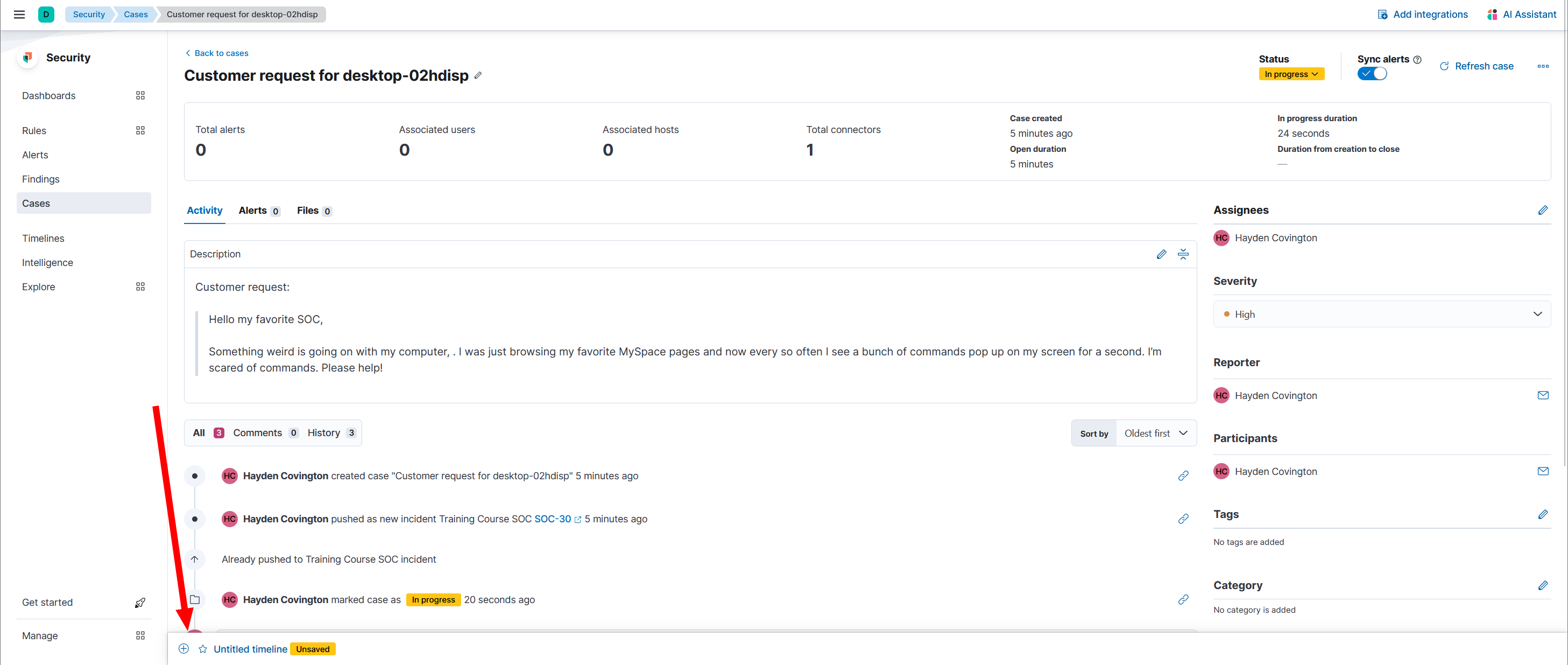This screenshot has width=1568, height=665.
Task: Click the edit title pencil icon
Action: click(478, 75)
